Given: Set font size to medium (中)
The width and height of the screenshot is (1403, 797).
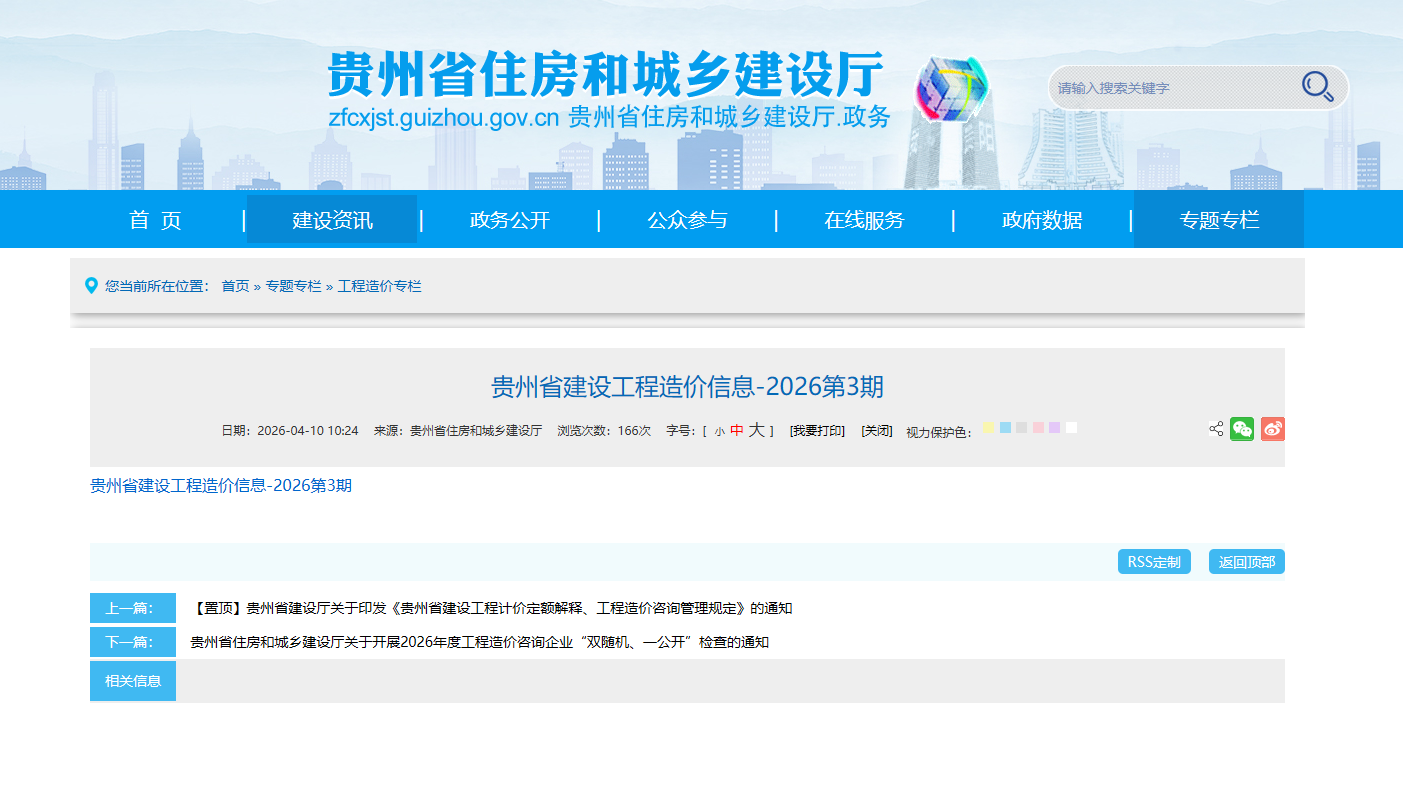Looking at the screenshot, I should 737,430.
